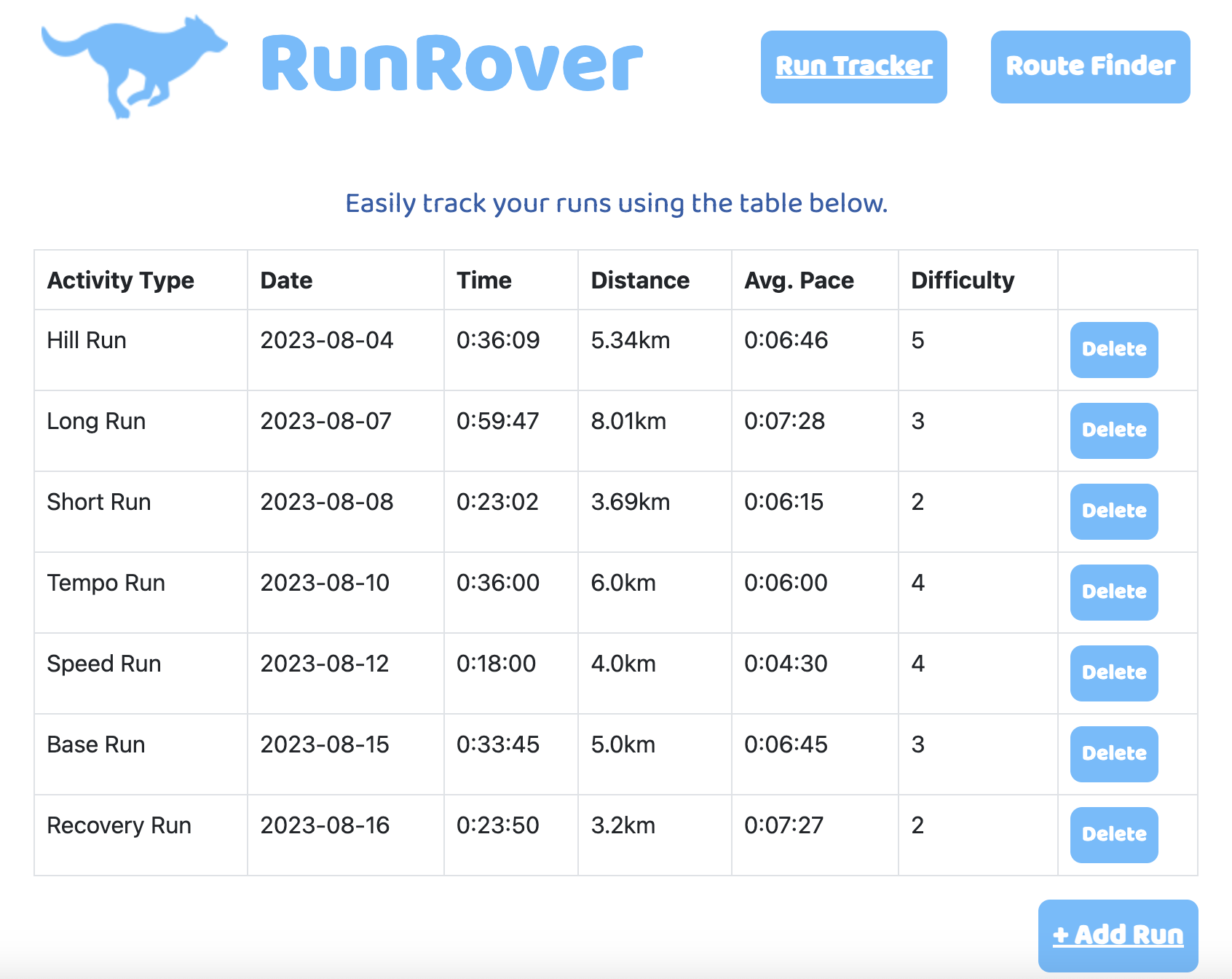Click the date 2023-08-10
The width and height of the screenshot is (1232, 979).
(x=325, y=583)
